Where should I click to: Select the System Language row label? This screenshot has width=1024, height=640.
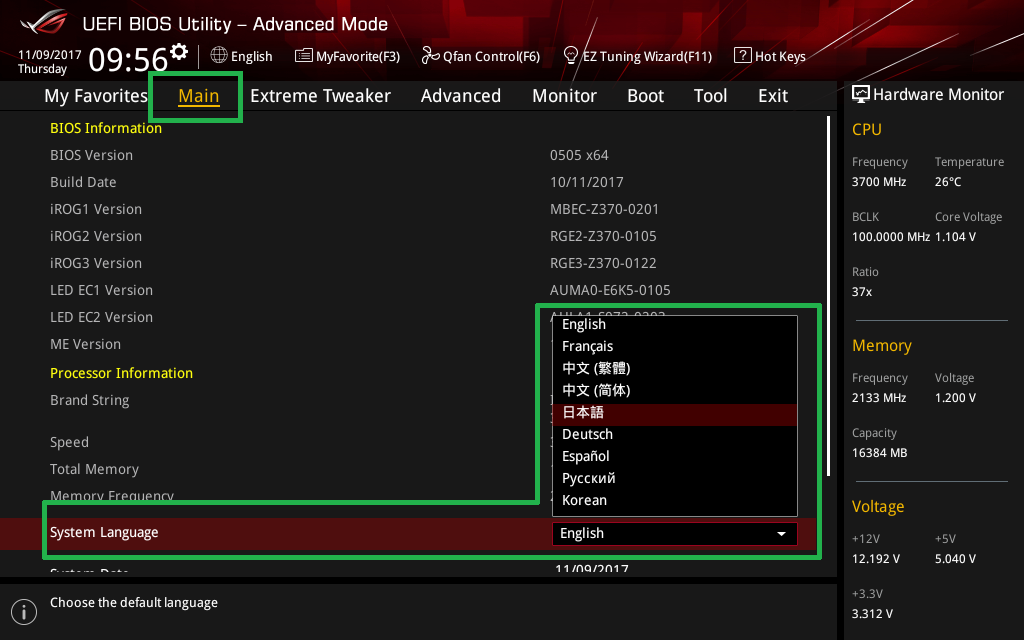coord(104,532)
